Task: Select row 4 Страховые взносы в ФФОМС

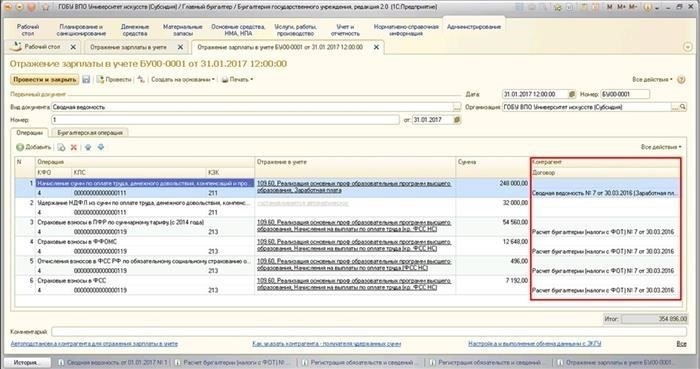Action: click(145, 242)
